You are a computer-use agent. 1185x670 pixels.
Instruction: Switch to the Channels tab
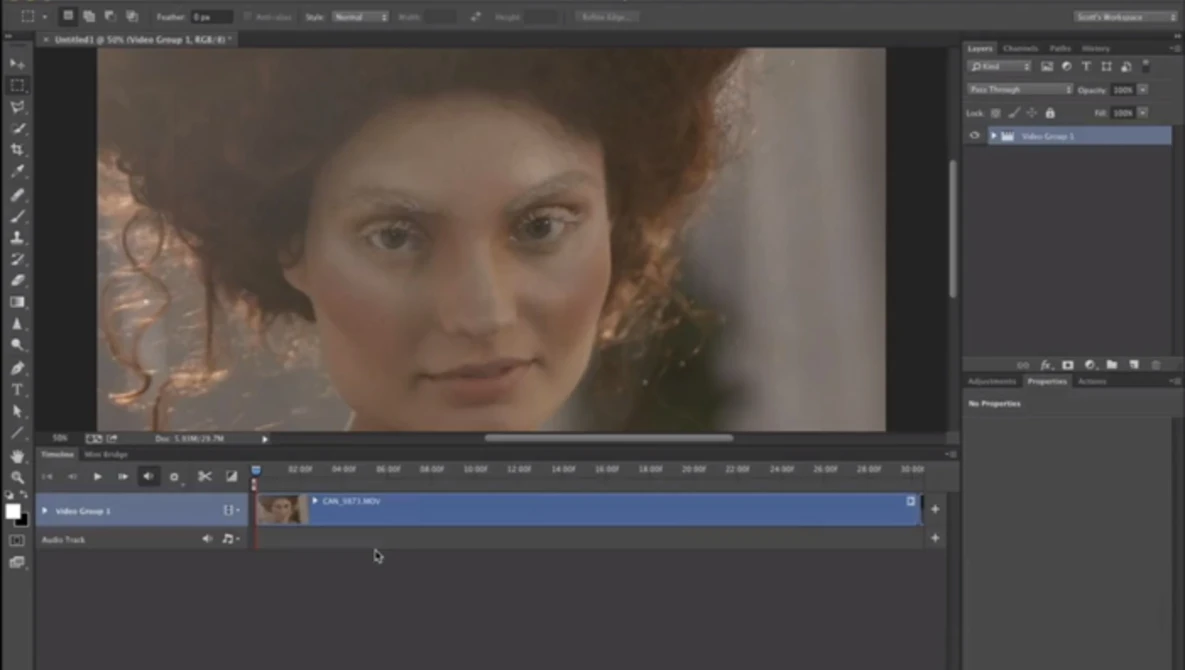click(1020, 48)
